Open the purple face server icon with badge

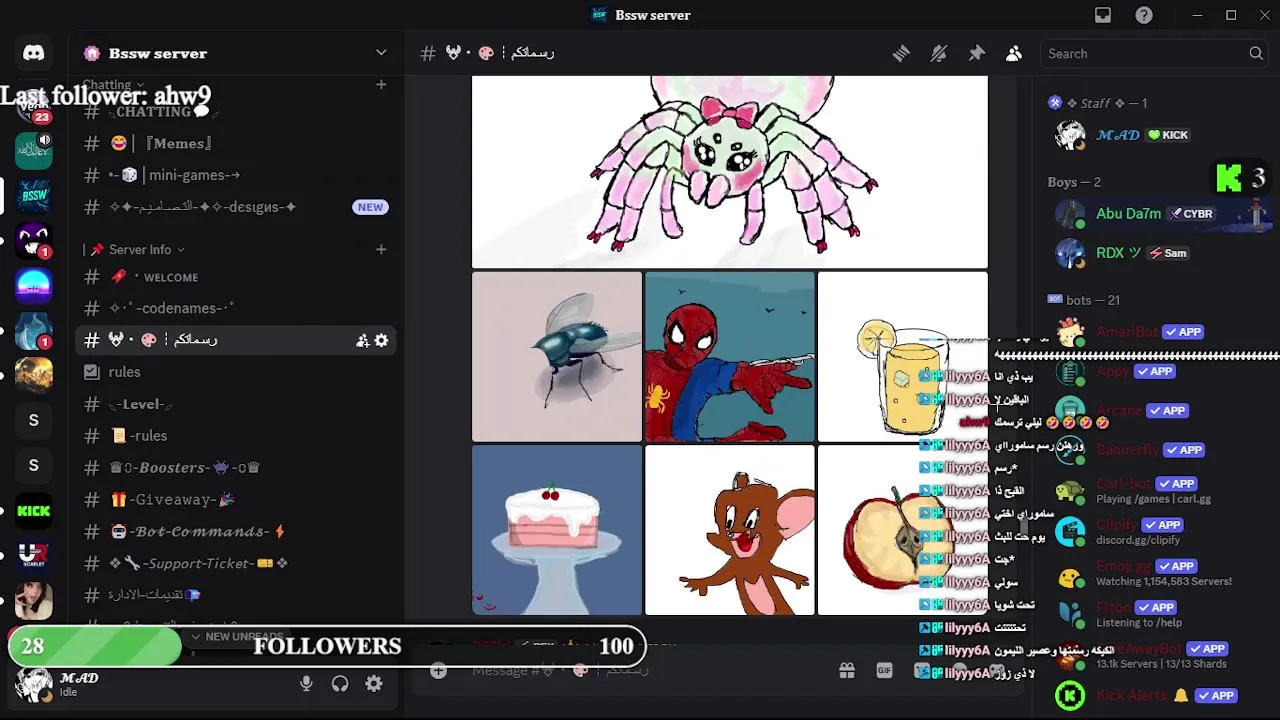(33, 239)
